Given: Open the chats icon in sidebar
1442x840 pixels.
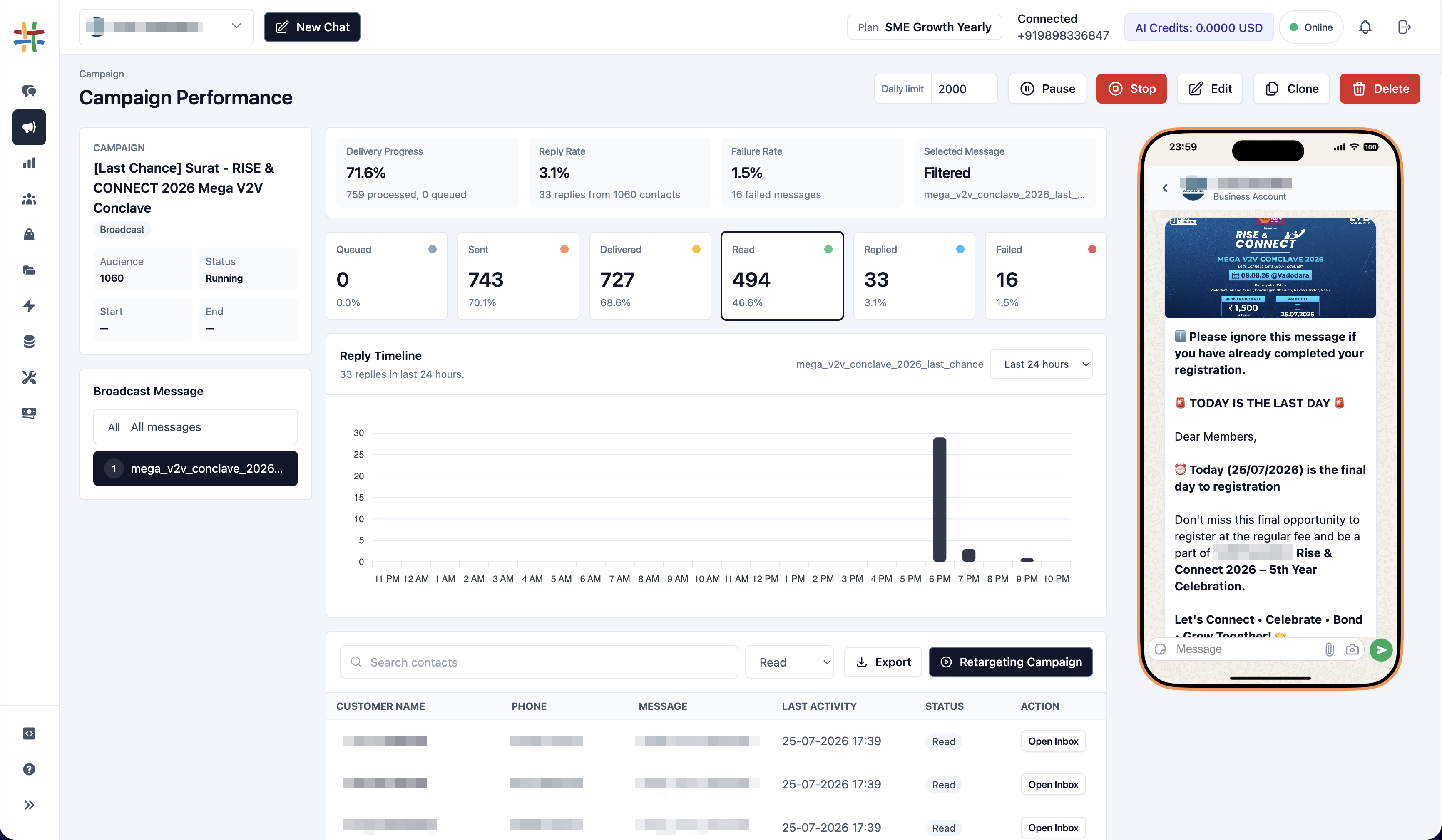Looking at the screenshot, I should pos(29,91).
